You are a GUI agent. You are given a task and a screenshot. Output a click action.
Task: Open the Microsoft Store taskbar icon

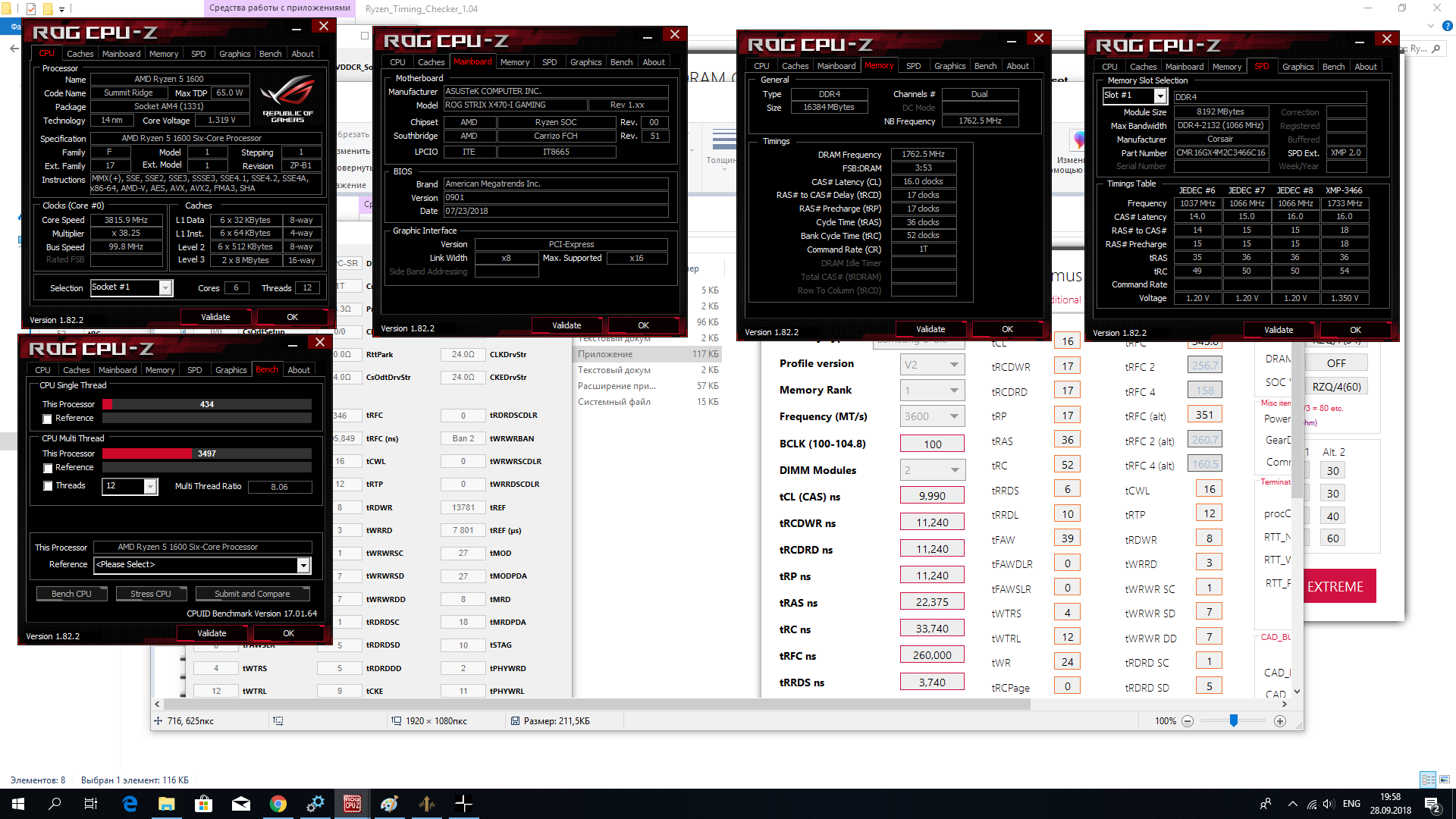pyautogui.click(x=203, y=804)
